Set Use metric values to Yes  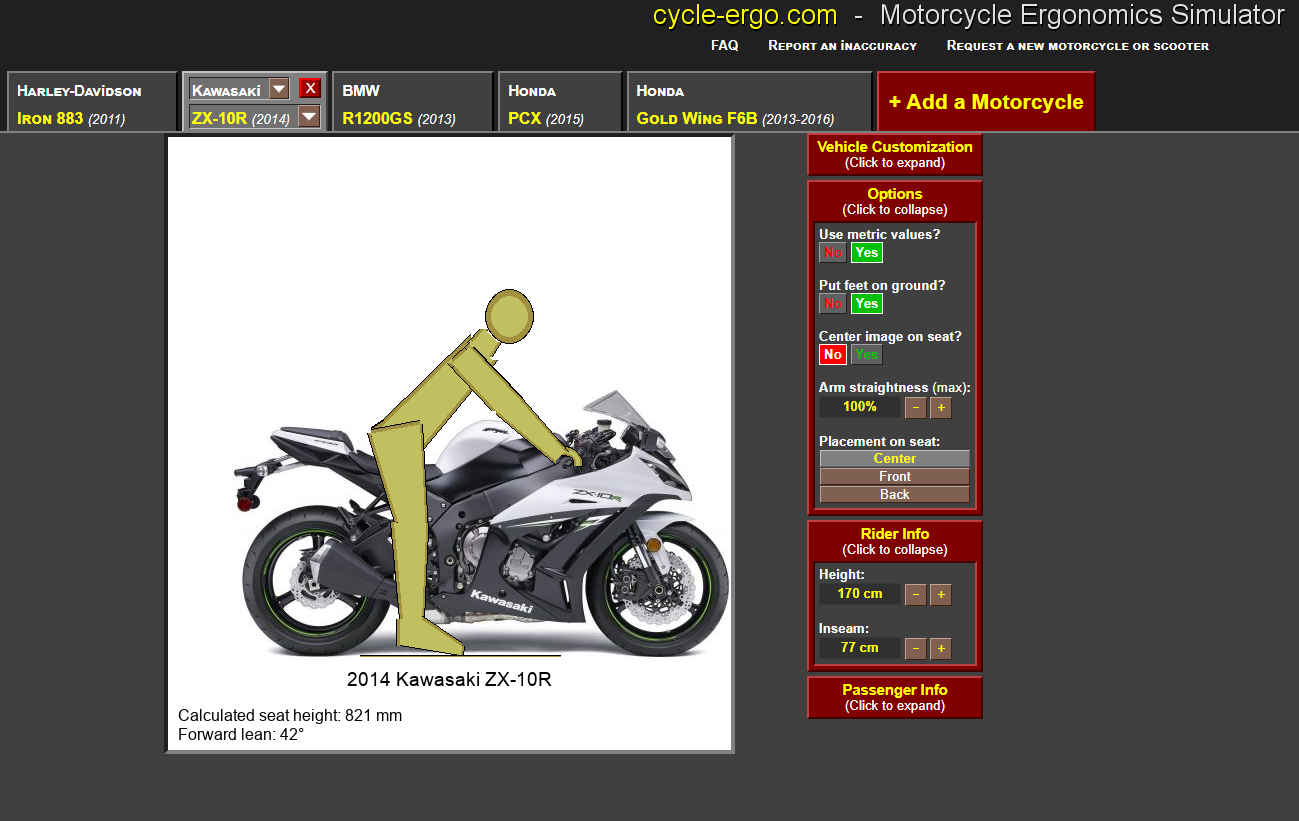click(x=867, y=253)
